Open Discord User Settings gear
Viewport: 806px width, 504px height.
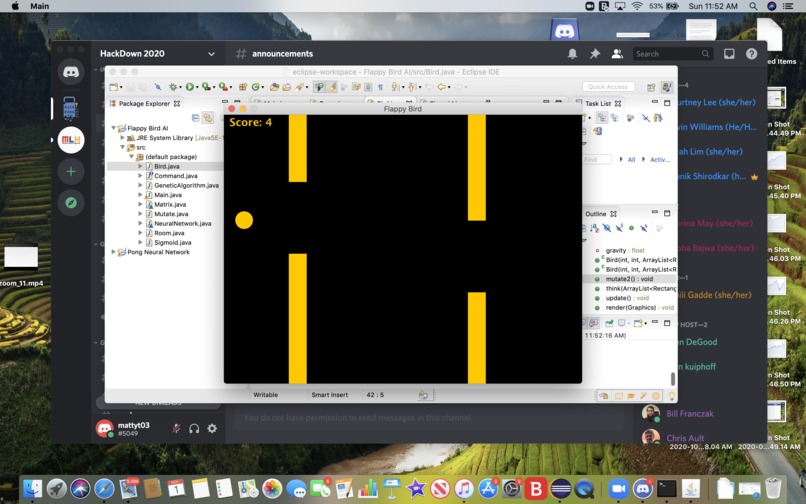(212, 428)
